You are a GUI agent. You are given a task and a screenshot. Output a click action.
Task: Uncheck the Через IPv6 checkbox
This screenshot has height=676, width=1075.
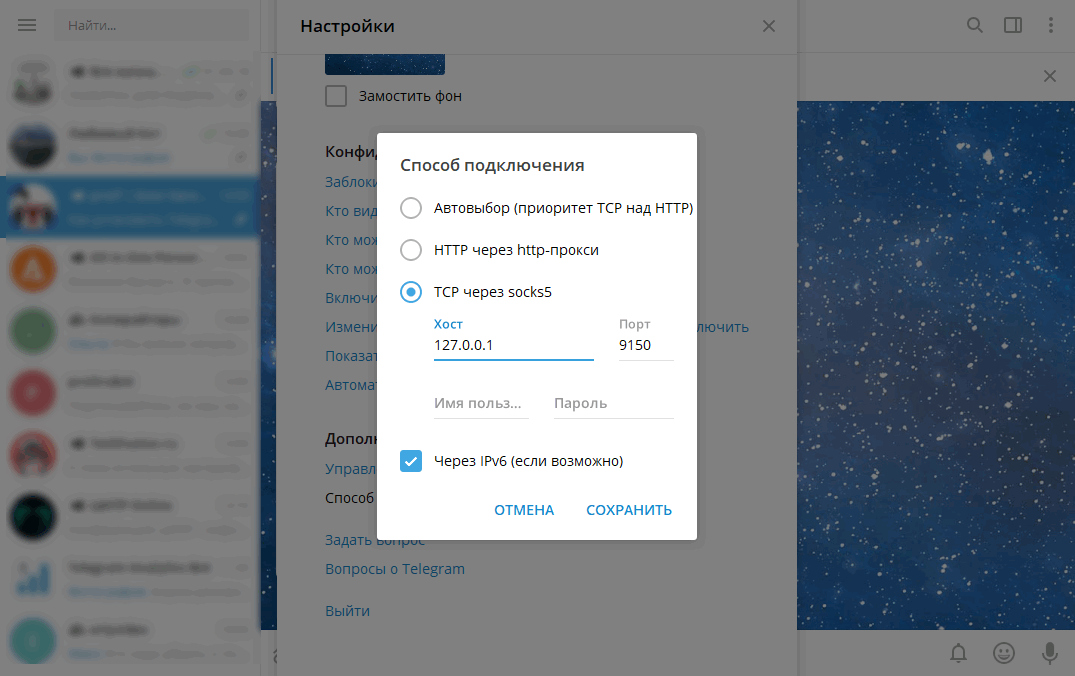point(411,461)
